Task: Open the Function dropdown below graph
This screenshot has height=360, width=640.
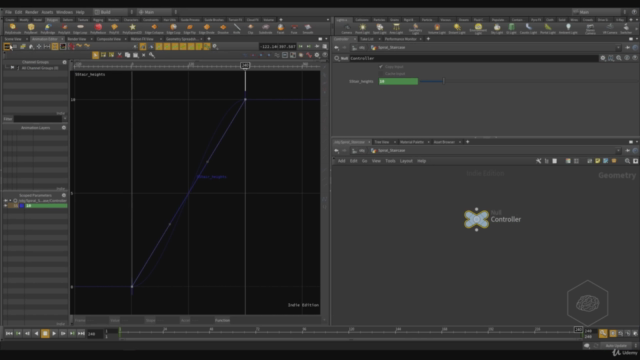Action: [x=222, y=320]
